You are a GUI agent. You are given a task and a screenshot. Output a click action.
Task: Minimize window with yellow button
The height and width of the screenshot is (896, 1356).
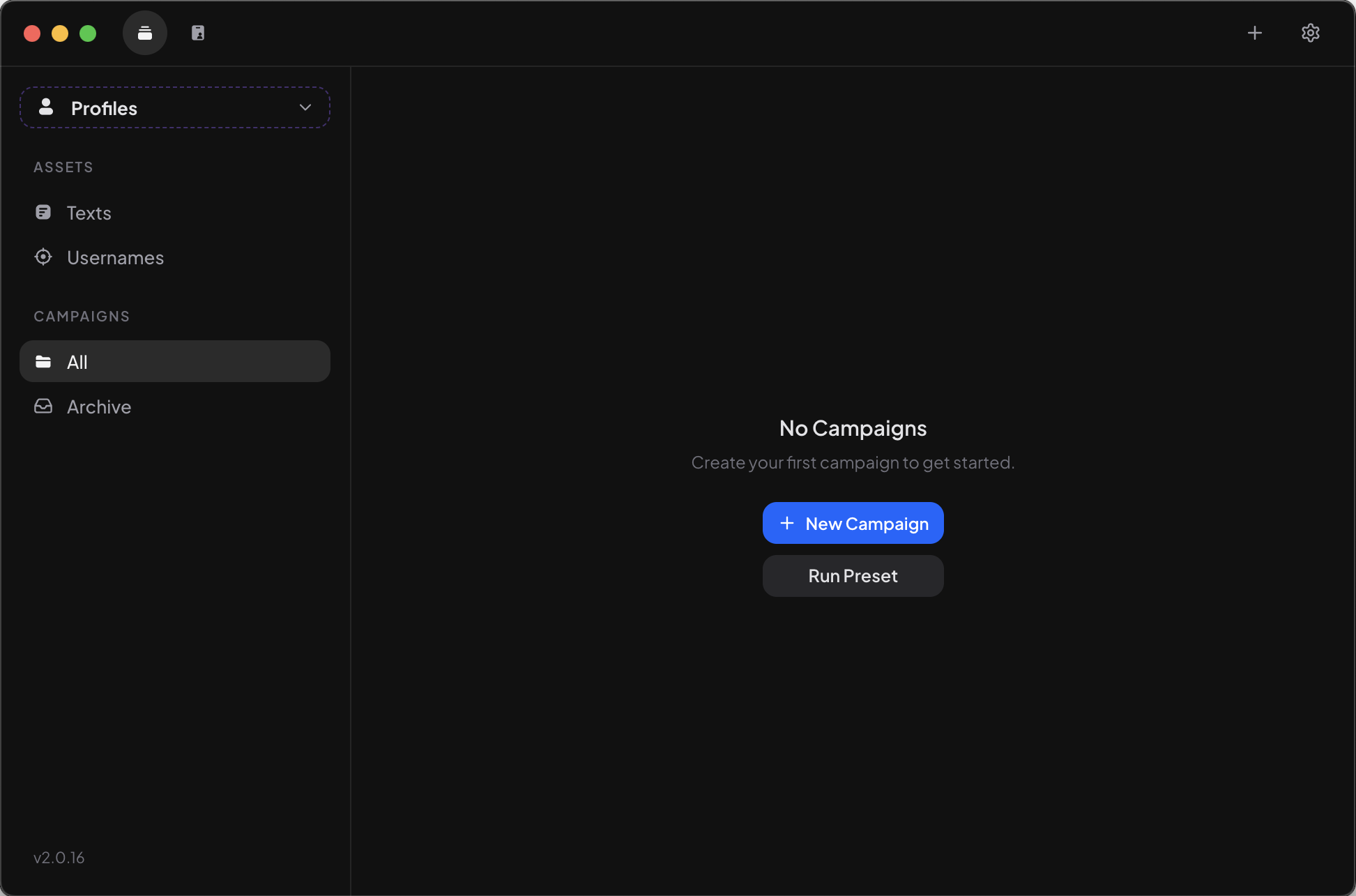60,33
